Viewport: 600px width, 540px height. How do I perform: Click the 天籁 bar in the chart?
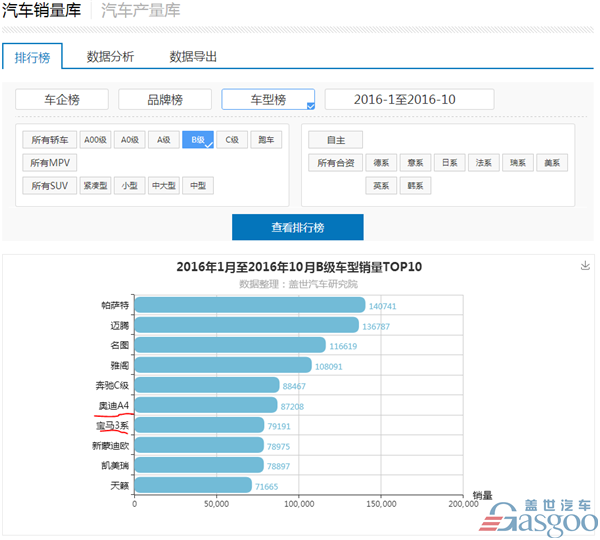click(x=193, y=485)
